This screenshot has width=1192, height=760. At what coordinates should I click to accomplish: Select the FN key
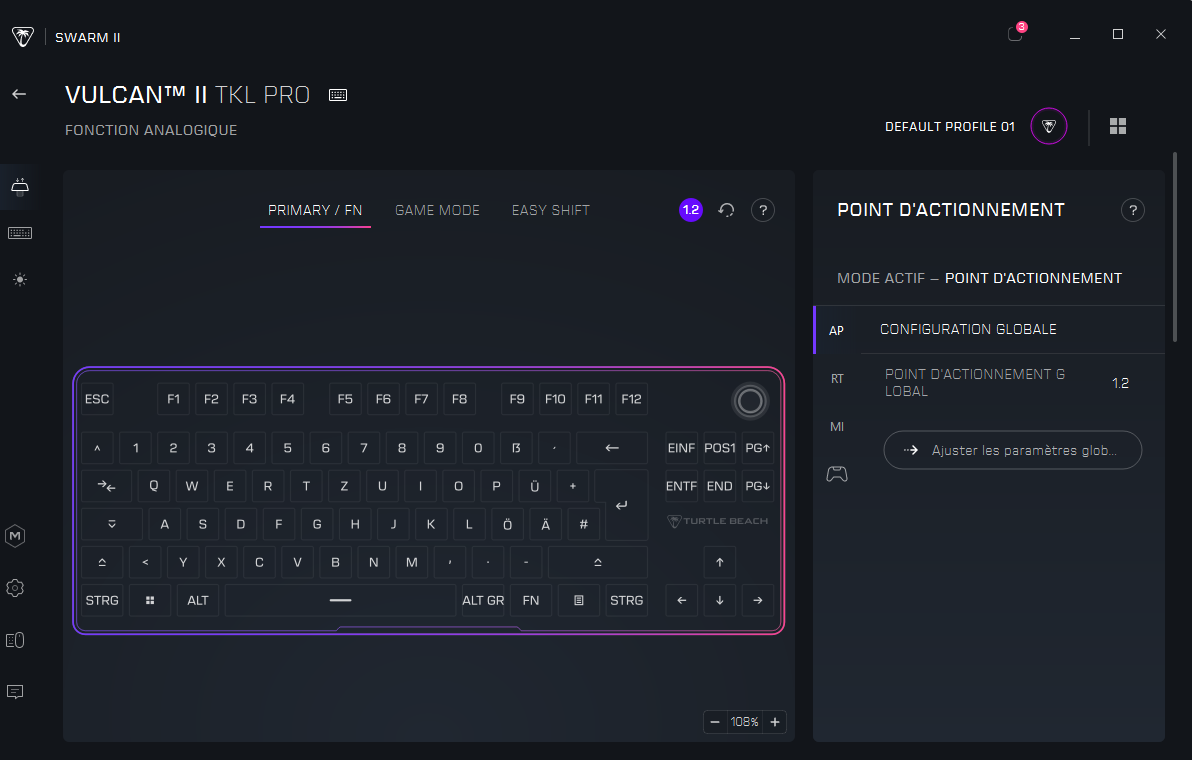click(x=531, y=600)
